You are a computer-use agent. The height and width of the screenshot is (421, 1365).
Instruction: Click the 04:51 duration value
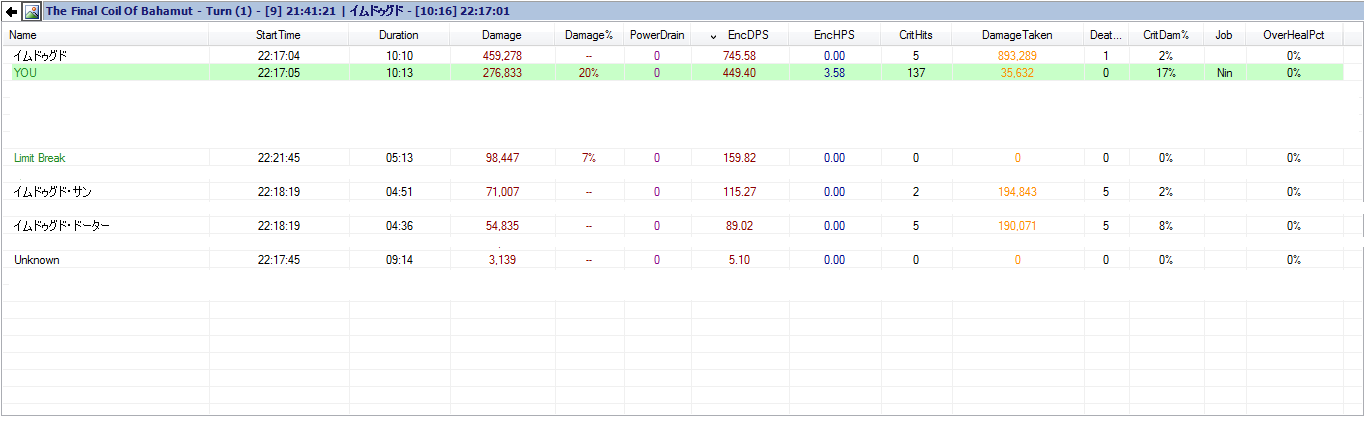tap(399, 192)
